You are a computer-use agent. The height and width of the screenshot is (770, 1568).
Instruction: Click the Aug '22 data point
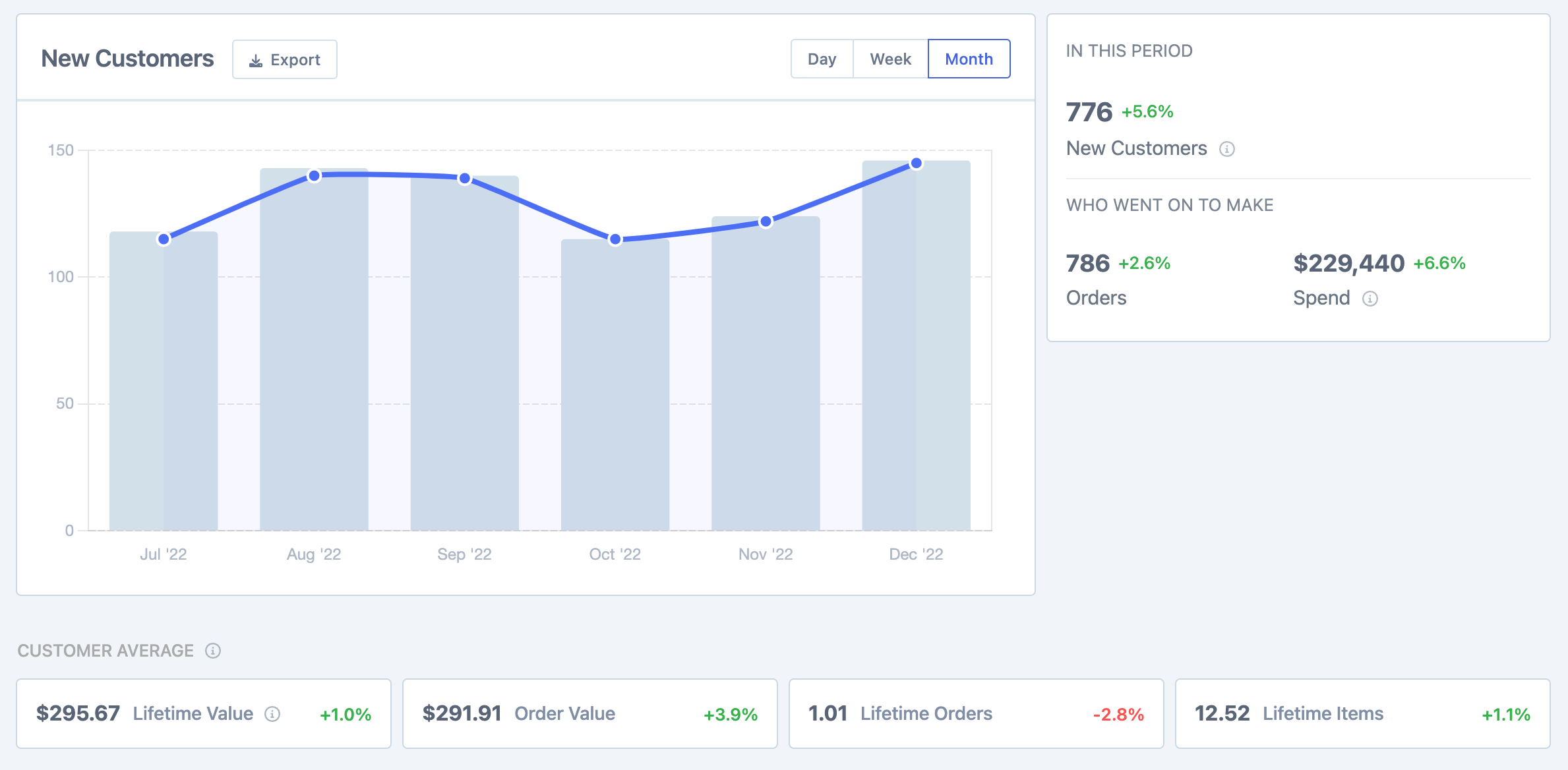315,175
